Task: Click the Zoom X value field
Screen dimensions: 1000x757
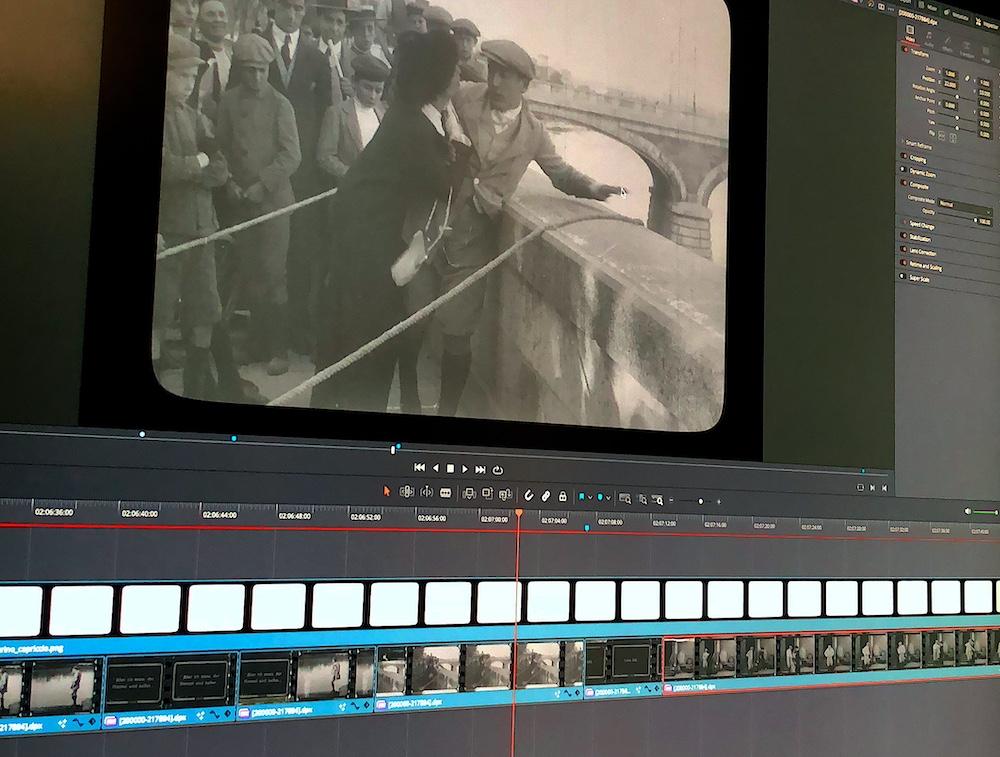Action: 950,74
